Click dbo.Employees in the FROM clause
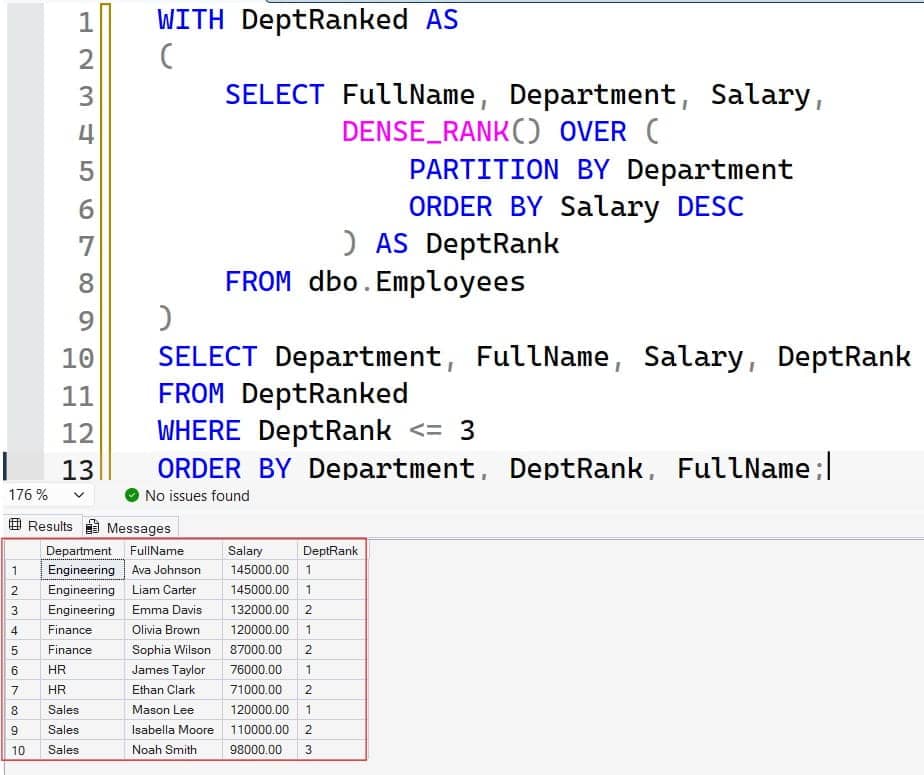Viewport: 924px width, 775px height. pyautogui.click(x=416, y=282)
